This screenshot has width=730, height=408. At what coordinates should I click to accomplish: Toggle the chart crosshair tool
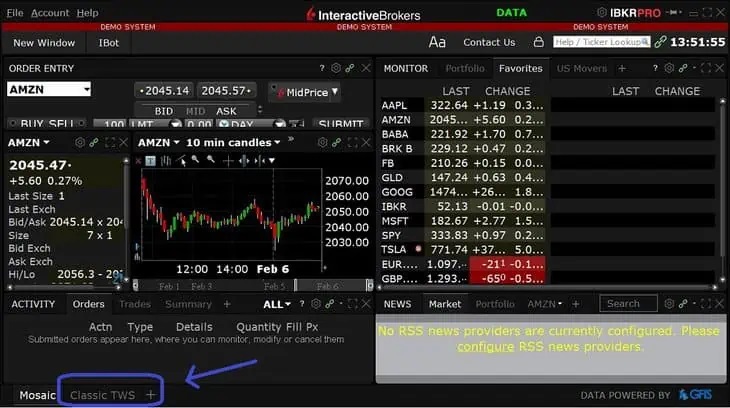tap(228, 161)
